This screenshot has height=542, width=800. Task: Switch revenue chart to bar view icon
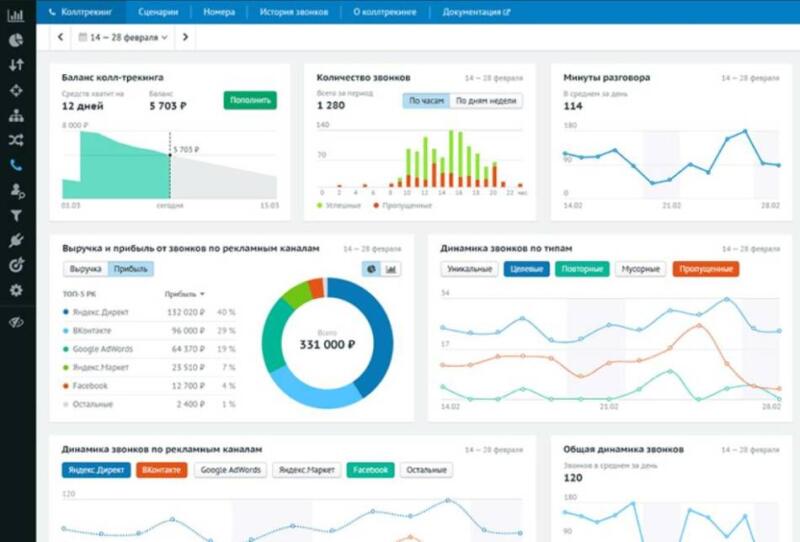[x=389, y=269]
